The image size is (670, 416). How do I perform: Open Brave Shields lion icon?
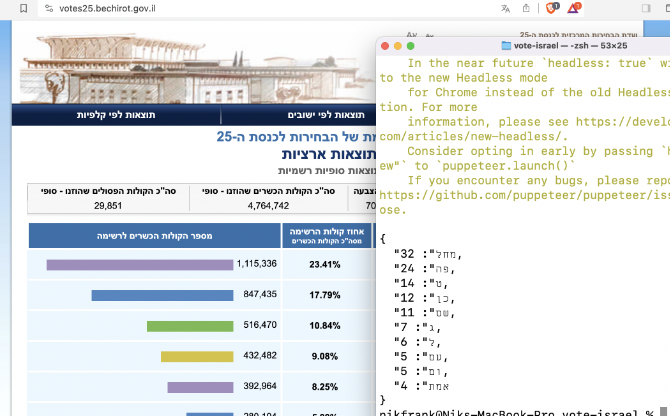pyautogui.click(x=551, y=8)
